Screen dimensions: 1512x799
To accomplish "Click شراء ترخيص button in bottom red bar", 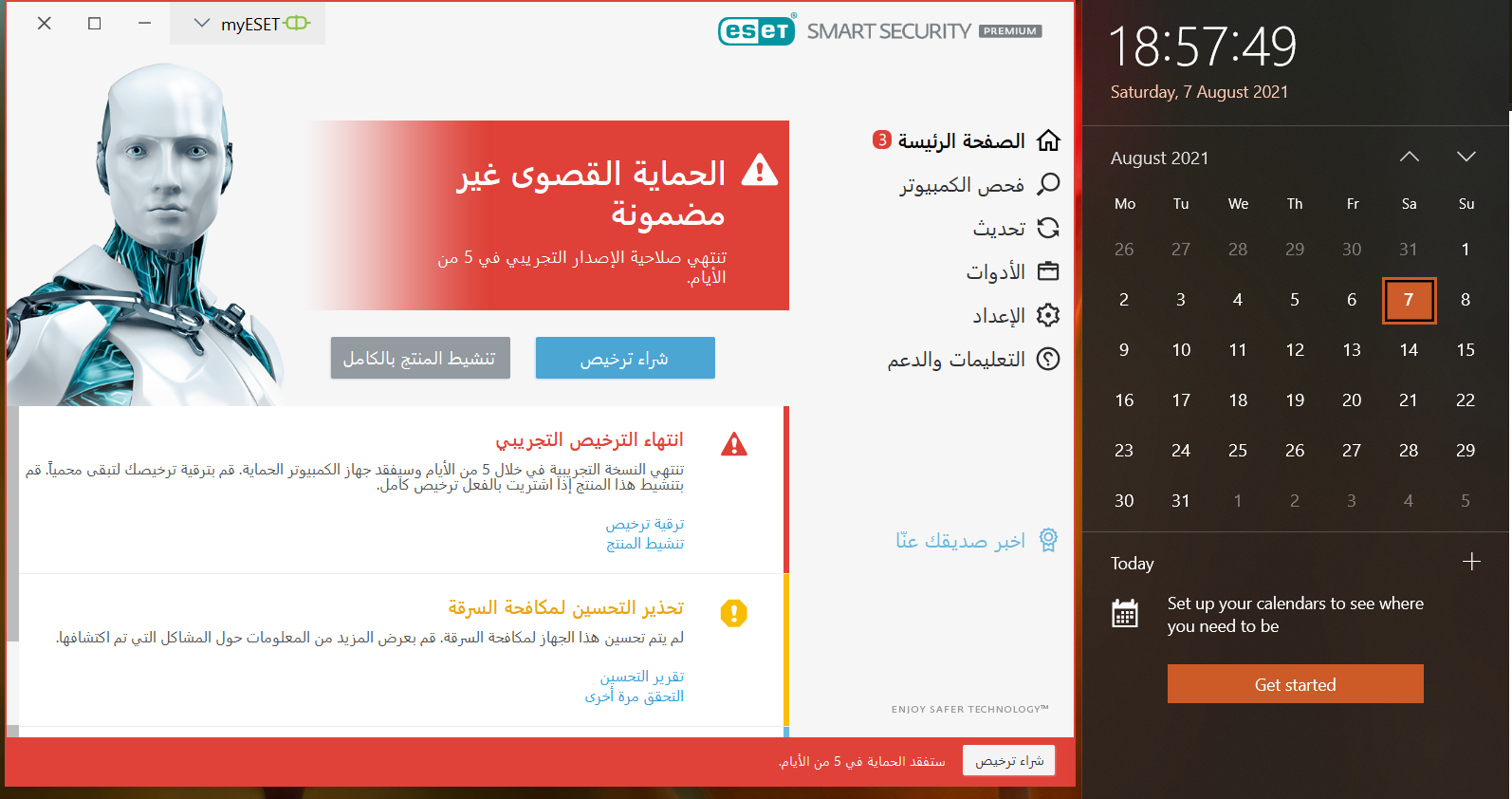I will 1009,760.
